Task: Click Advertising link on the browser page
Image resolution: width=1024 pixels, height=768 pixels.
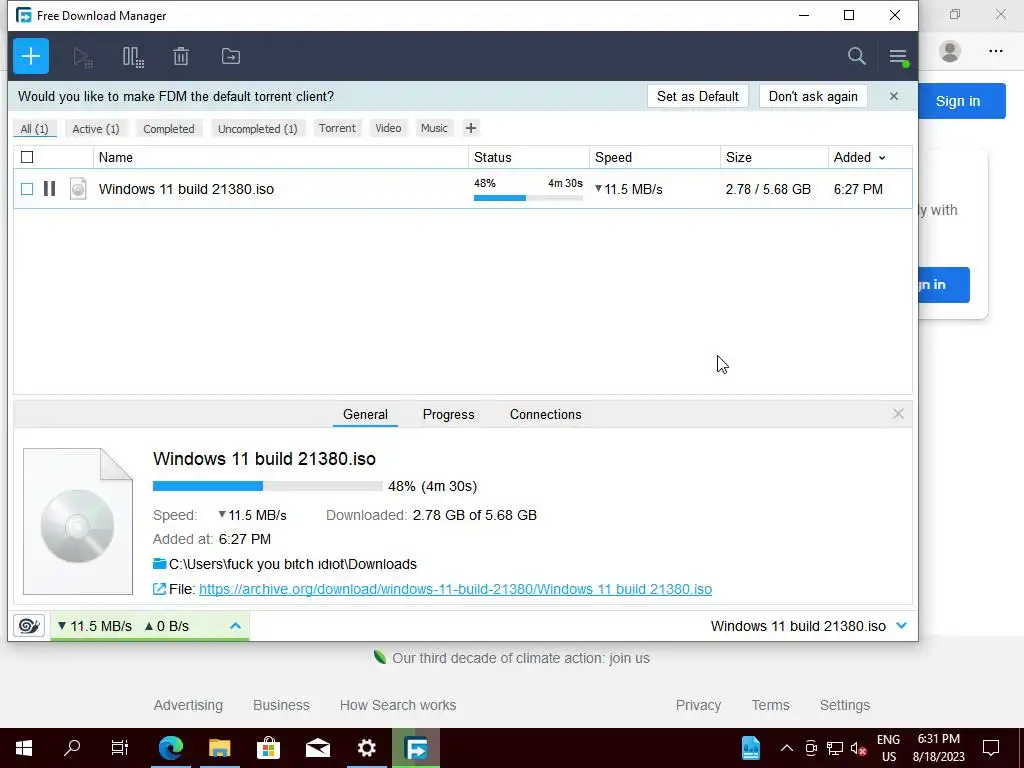Action: pos(188,705)
